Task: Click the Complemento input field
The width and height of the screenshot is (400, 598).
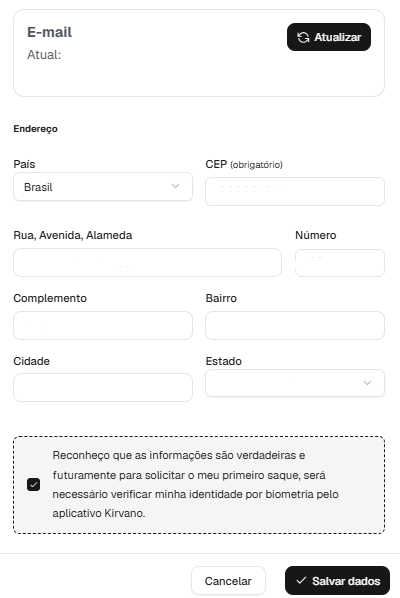Action: coord(103,325)
